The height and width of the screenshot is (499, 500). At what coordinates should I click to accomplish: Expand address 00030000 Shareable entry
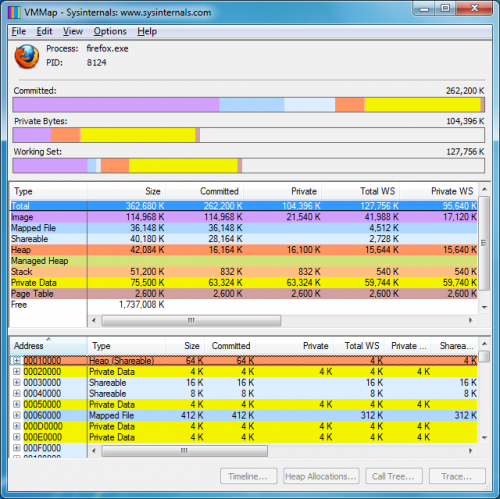click(x=17, y=382)
